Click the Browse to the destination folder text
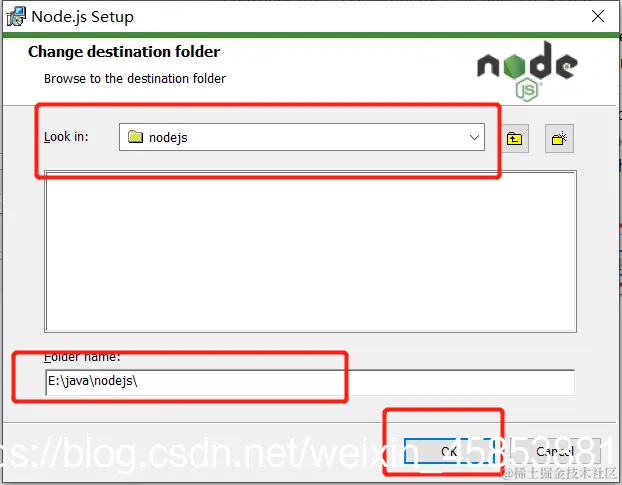This screenshot has height=485, width=622. click(135, 79)
